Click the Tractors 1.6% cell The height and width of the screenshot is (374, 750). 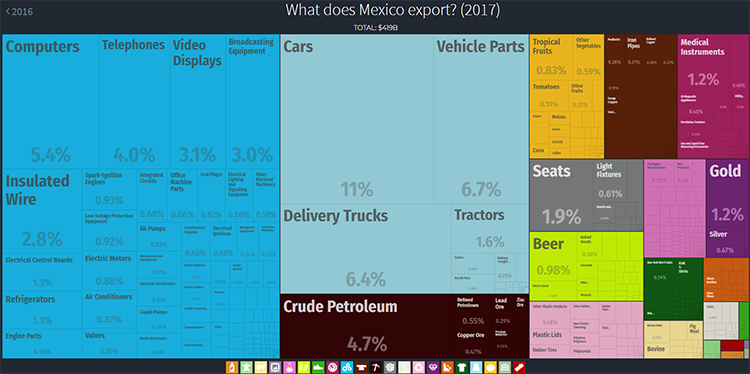[x=490, y=229]
